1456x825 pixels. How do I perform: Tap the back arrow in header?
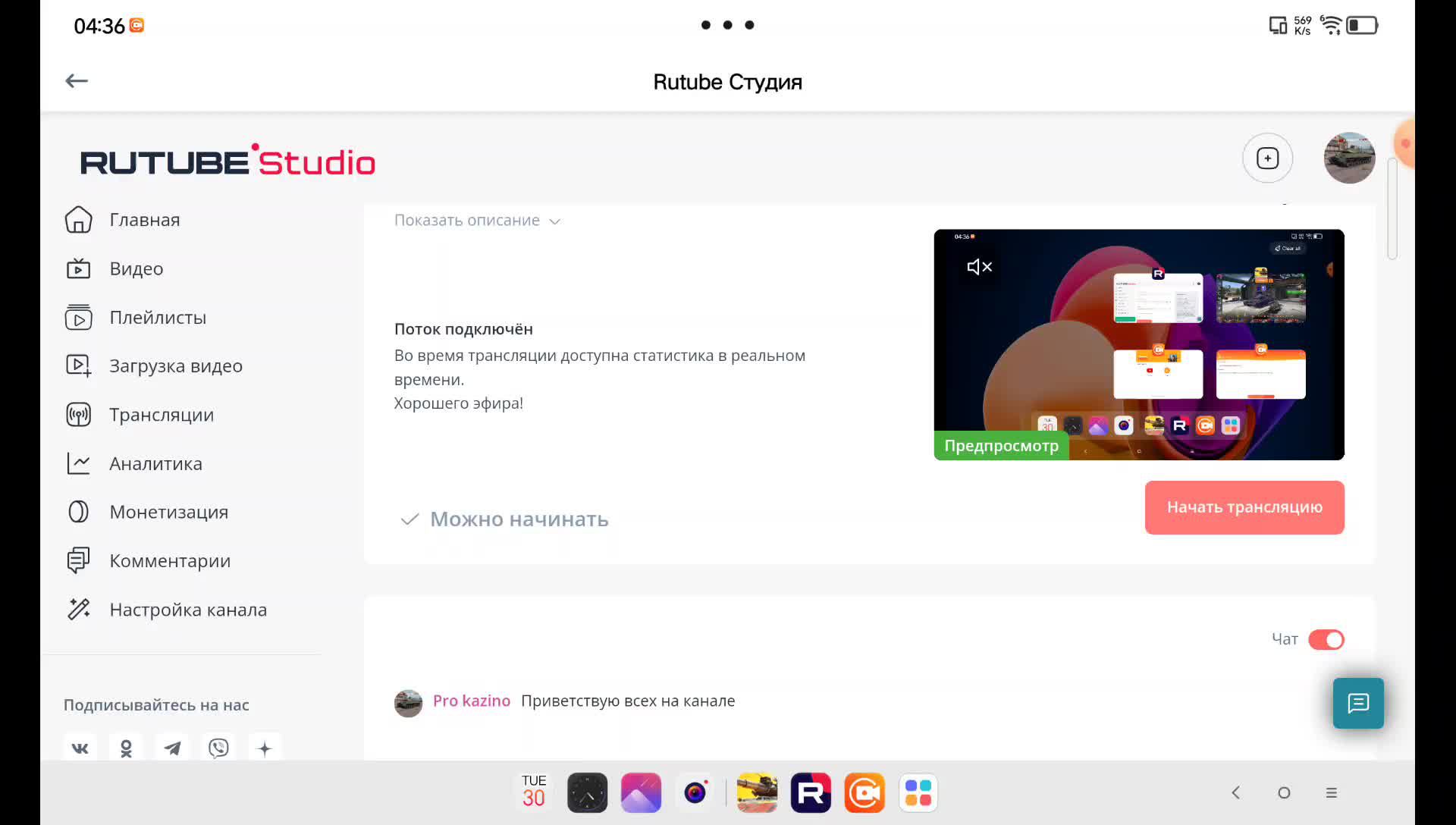point(77,81)
